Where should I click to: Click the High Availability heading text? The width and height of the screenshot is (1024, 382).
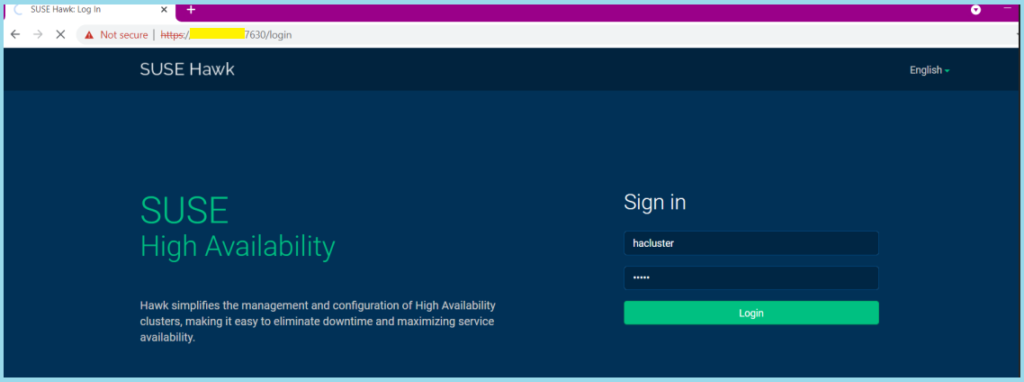point(238,247)
